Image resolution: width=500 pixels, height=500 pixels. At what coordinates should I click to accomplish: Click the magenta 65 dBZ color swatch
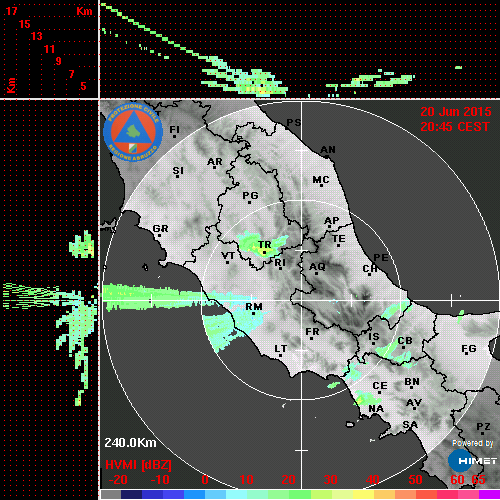click(x=490, y=495)
